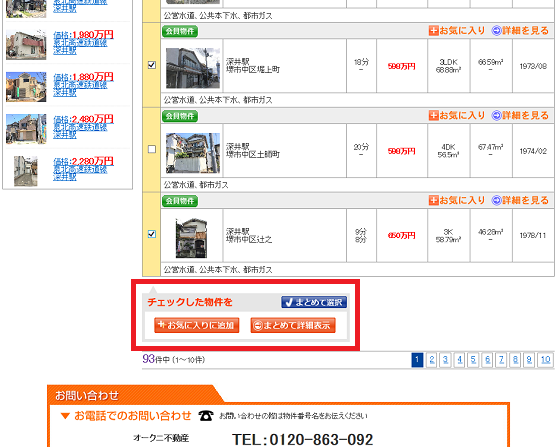The width and height of the screenshot is (560, 447).
Task: Check the 土師町 property checkbox
Action: click(152, 149)
